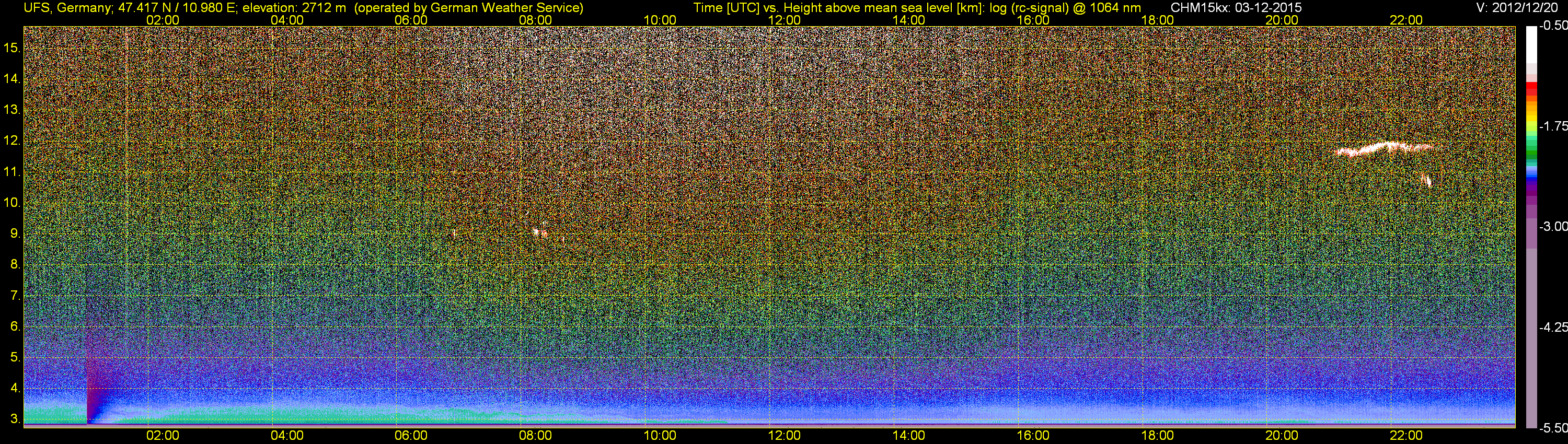The height and width of the screenshot is (444, 1568).
Task: Click the station name 'UFS, Germany' in header
Action: pos(67,8)
